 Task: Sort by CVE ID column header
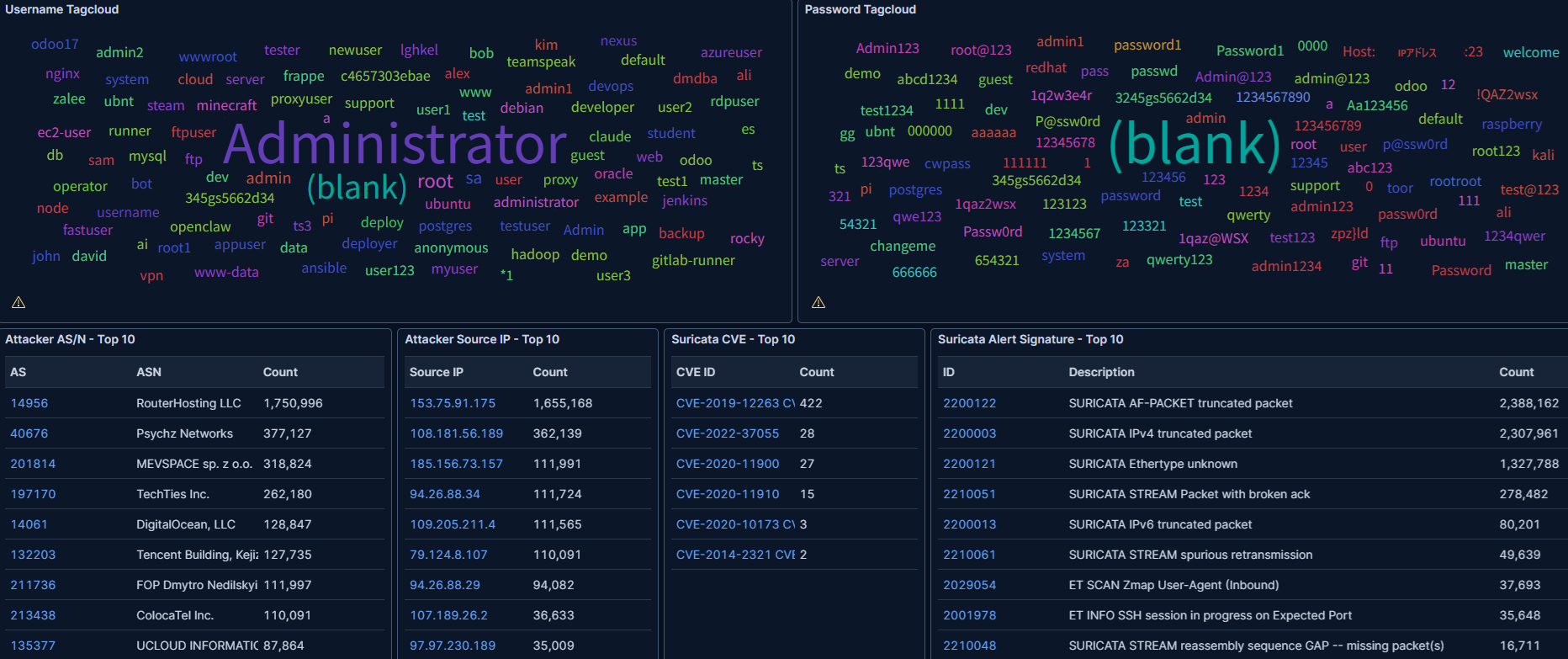(696, 372)
